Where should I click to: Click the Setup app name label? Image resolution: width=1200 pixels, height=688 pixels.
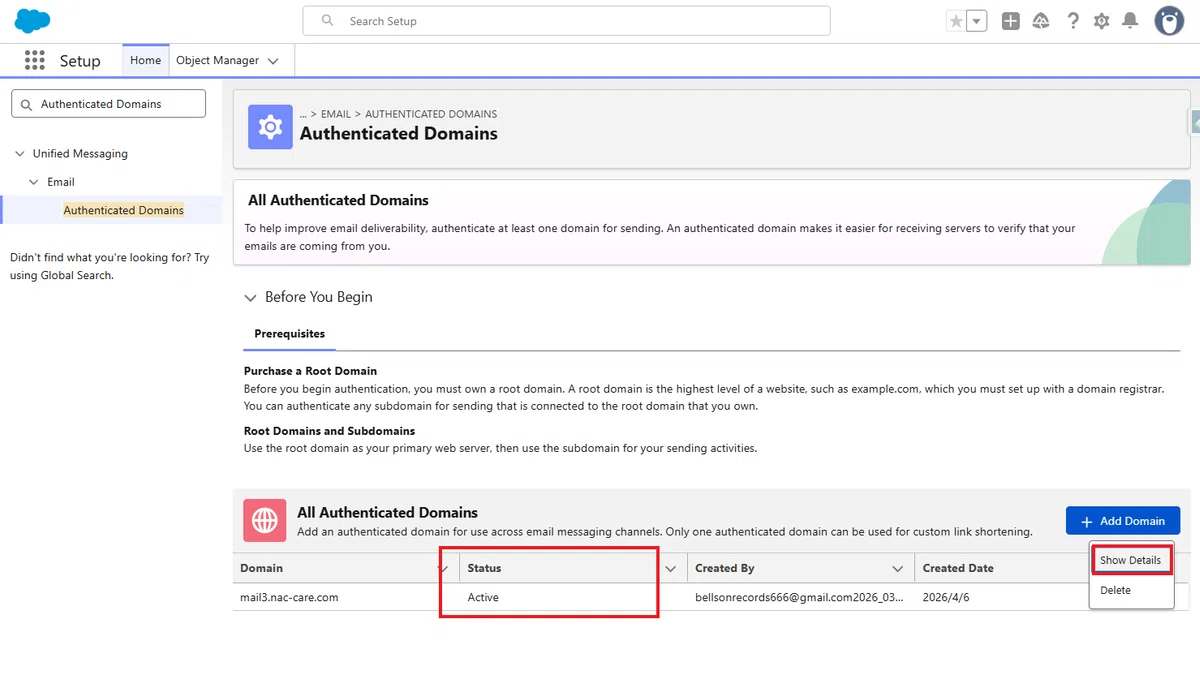pos(80,61)
